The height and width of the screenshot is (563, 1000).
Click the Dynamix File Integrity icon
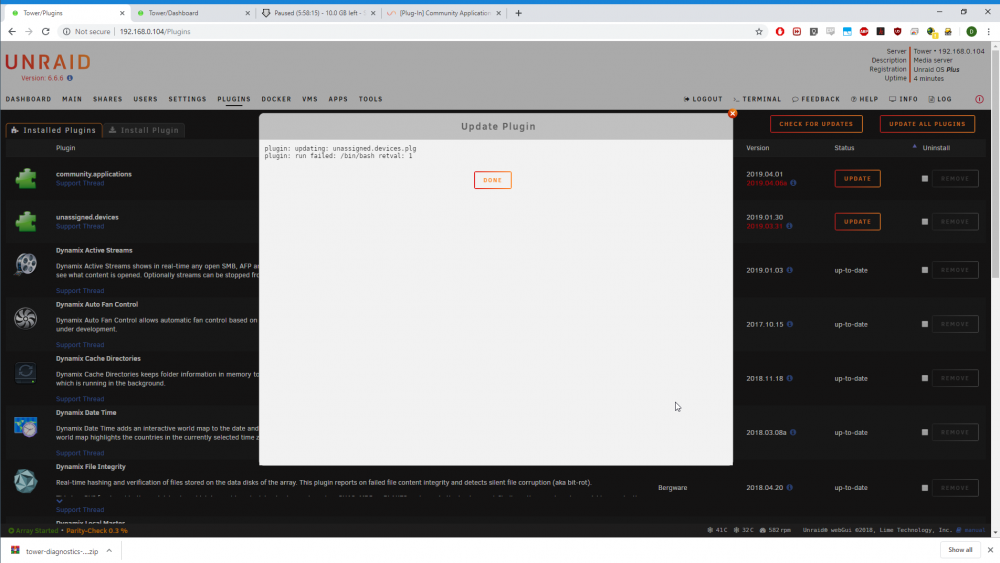pos(26,481)
